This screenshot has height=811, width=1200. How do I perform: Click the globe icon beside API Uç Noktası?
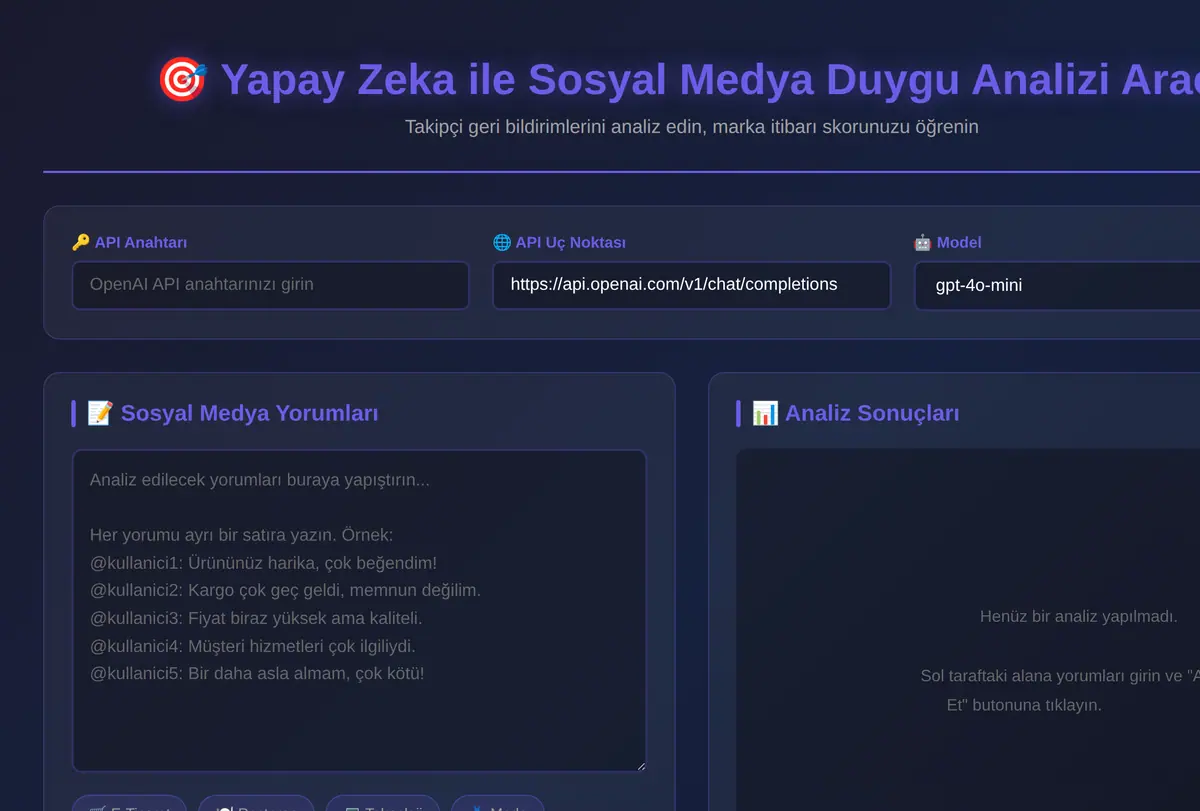coord(502,242)
